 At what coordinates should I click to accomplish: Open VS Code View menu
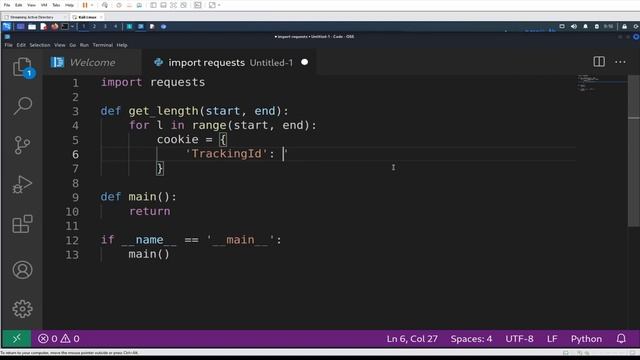(60, 45)
